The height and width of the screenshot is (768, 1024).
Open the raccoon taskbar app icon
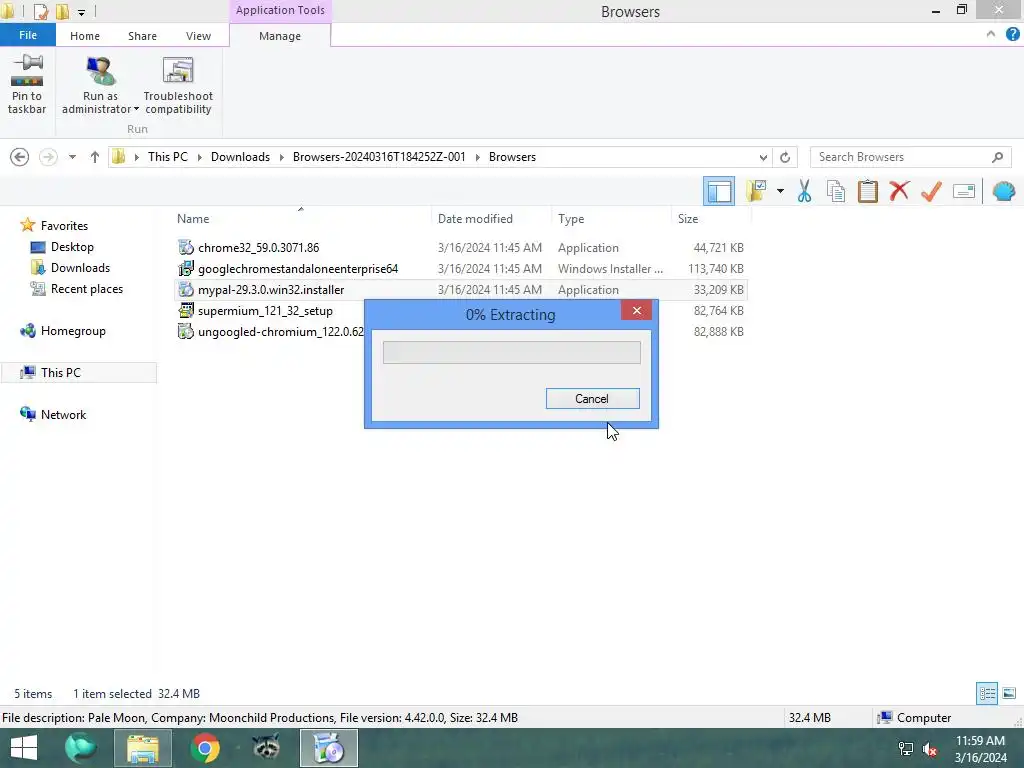(266, 748)
